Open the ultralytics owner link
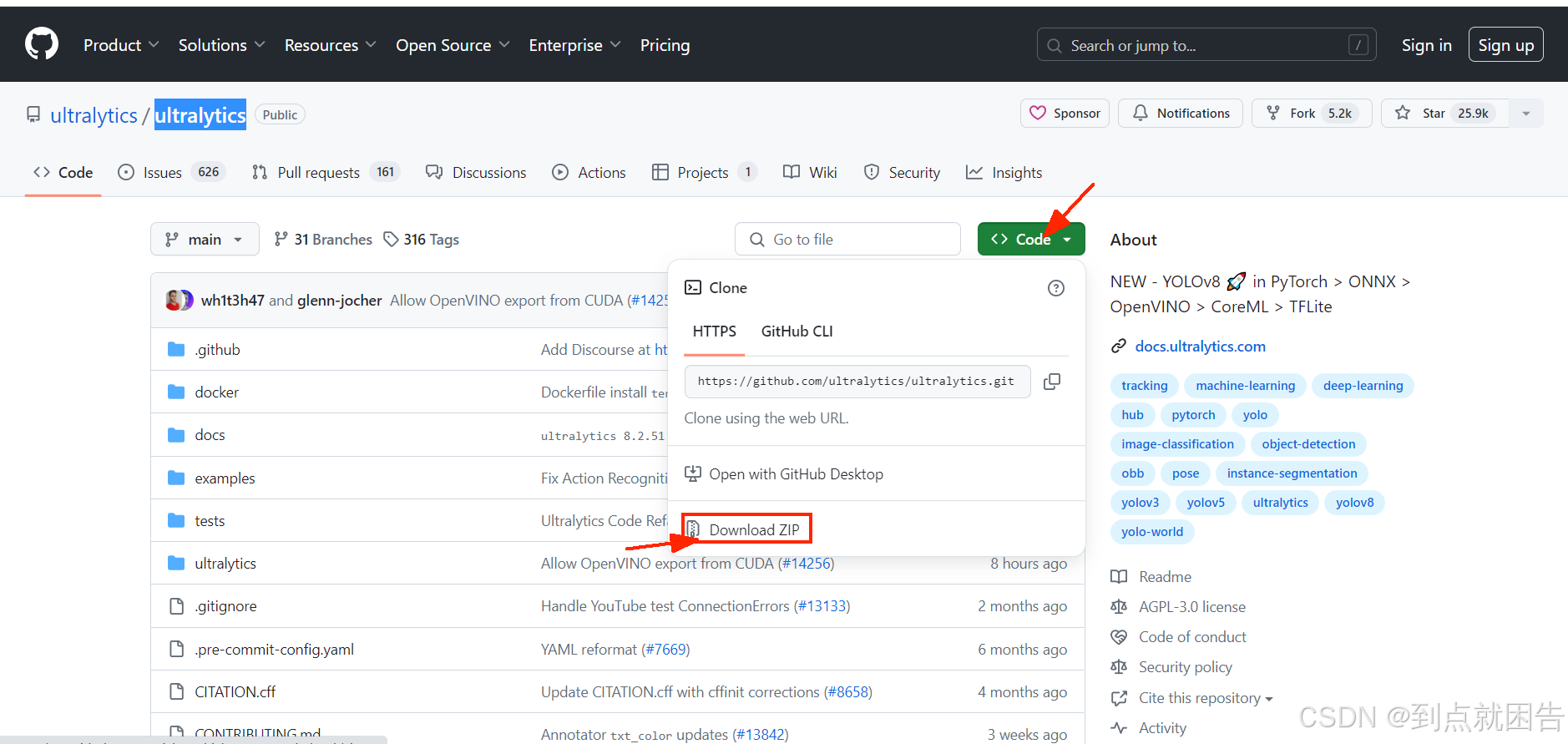1568x744 pixels. 94,115
